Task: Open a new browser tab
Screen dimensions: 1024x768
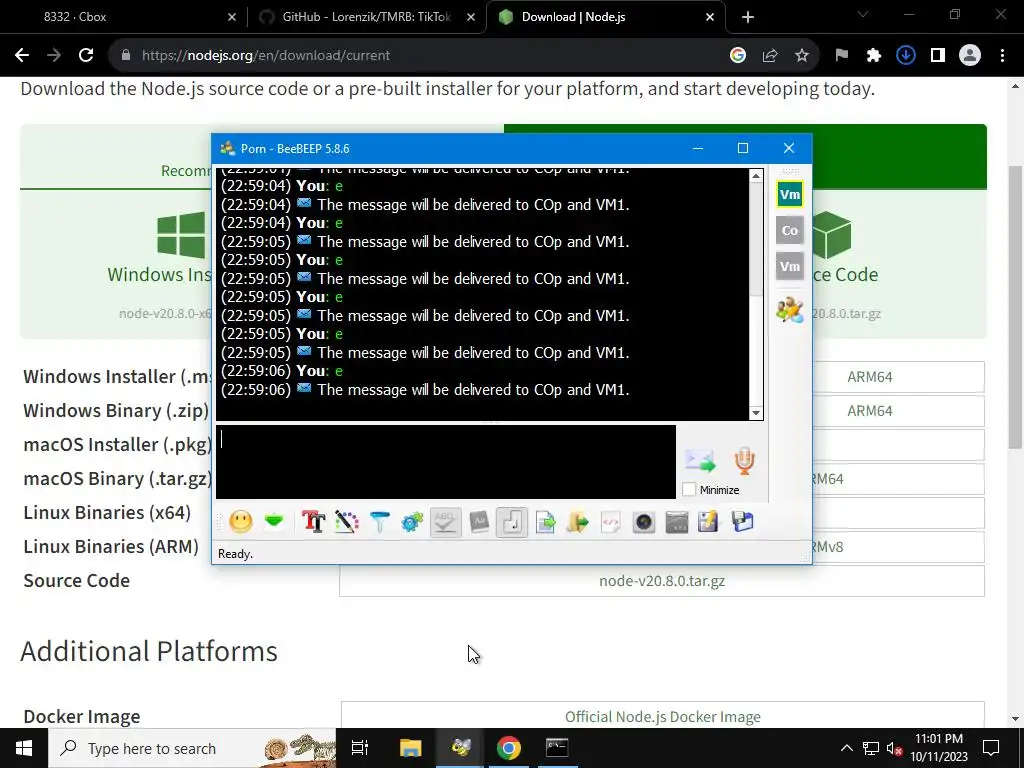Action: point(748,17)
